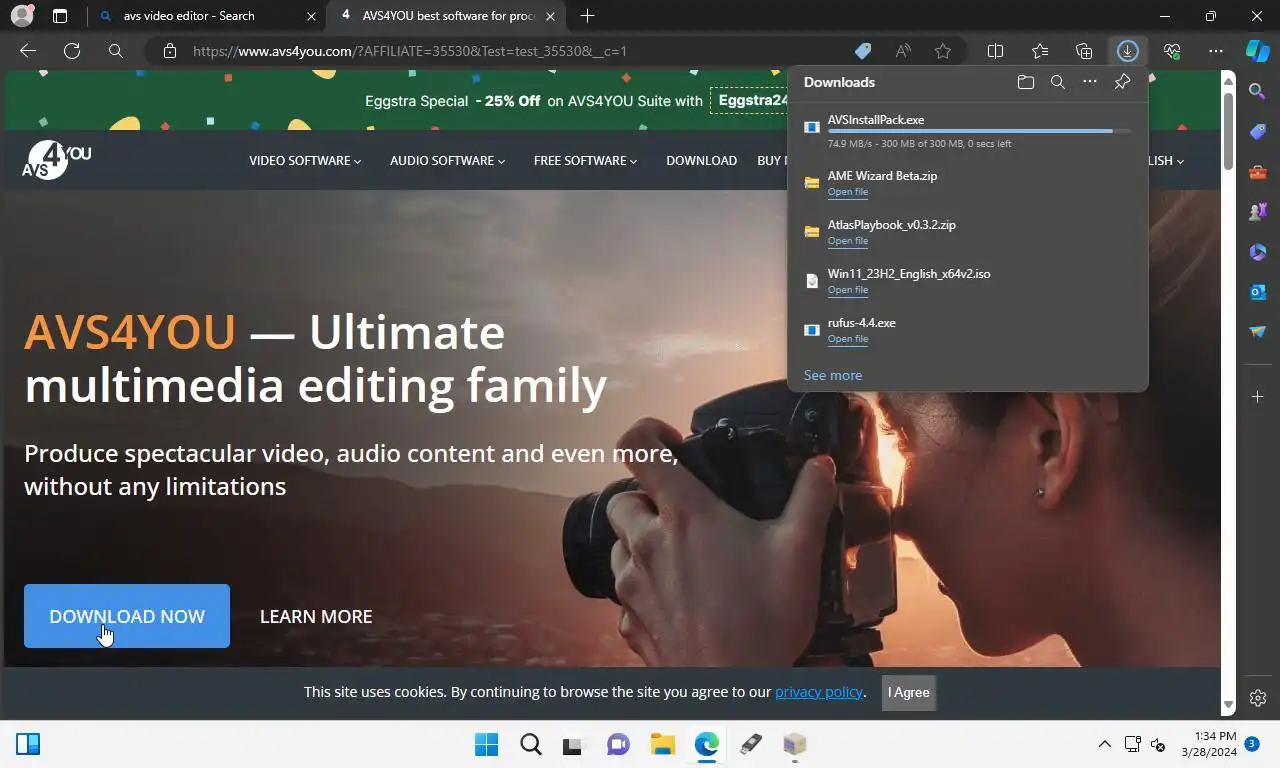The width and height of the screenshot is (1280, 768).
Task: Open the DOWNLOAD menu item
Action: coord(702,160)
